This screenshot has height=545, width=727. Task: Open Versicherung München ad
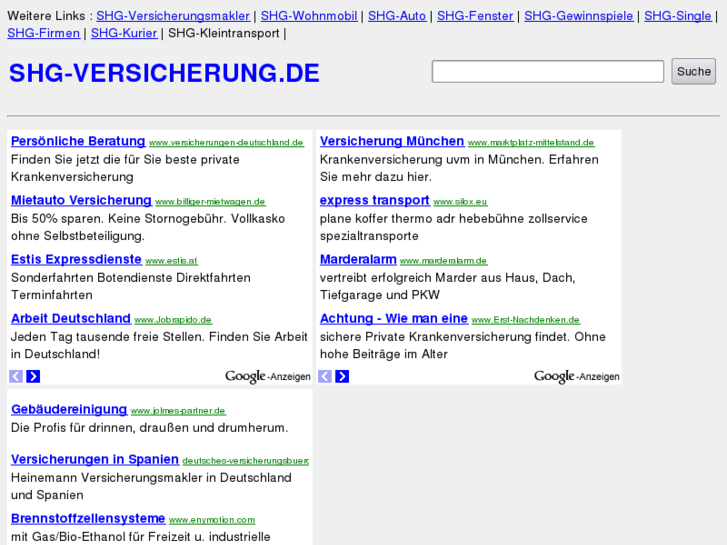point(392,141)
